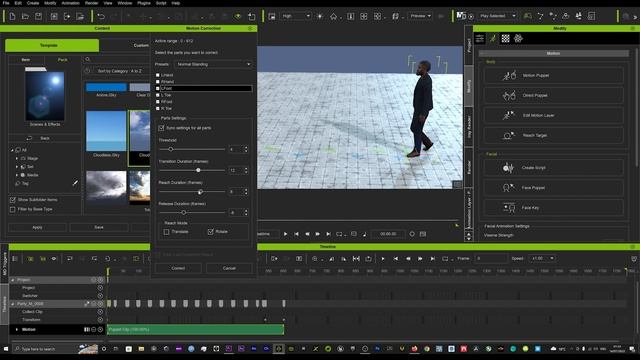Open File Explorer from the taskbar
This screenshot has width=640, height=360.
141,349
